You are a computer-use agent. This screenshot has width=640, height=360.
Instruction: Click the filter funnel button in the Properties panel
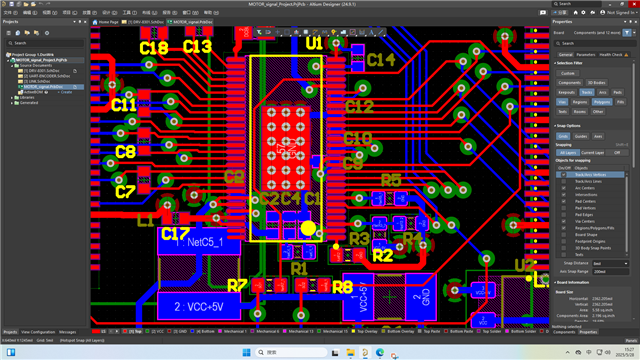pyautogui.click(x=627, y=33)
